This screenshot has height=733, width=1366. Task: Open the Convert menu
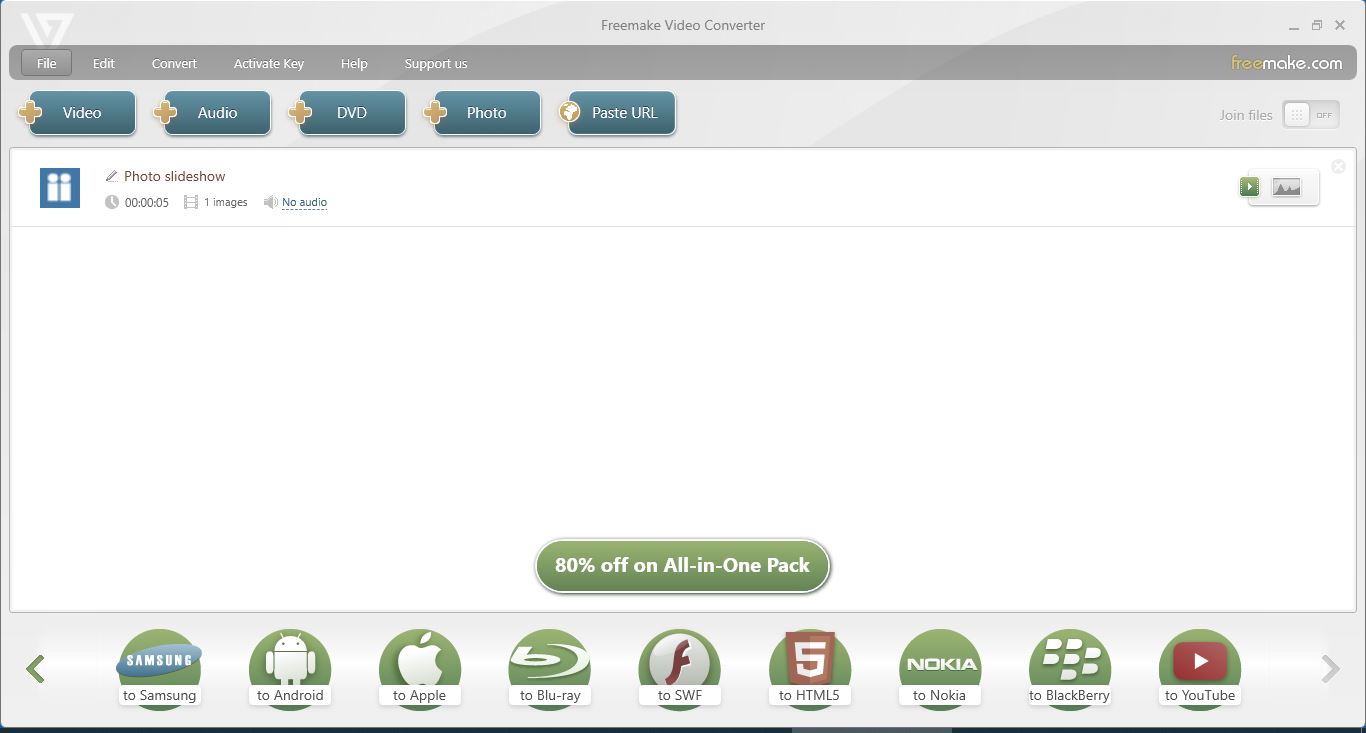pyautogui.click(x=174, y=63)
